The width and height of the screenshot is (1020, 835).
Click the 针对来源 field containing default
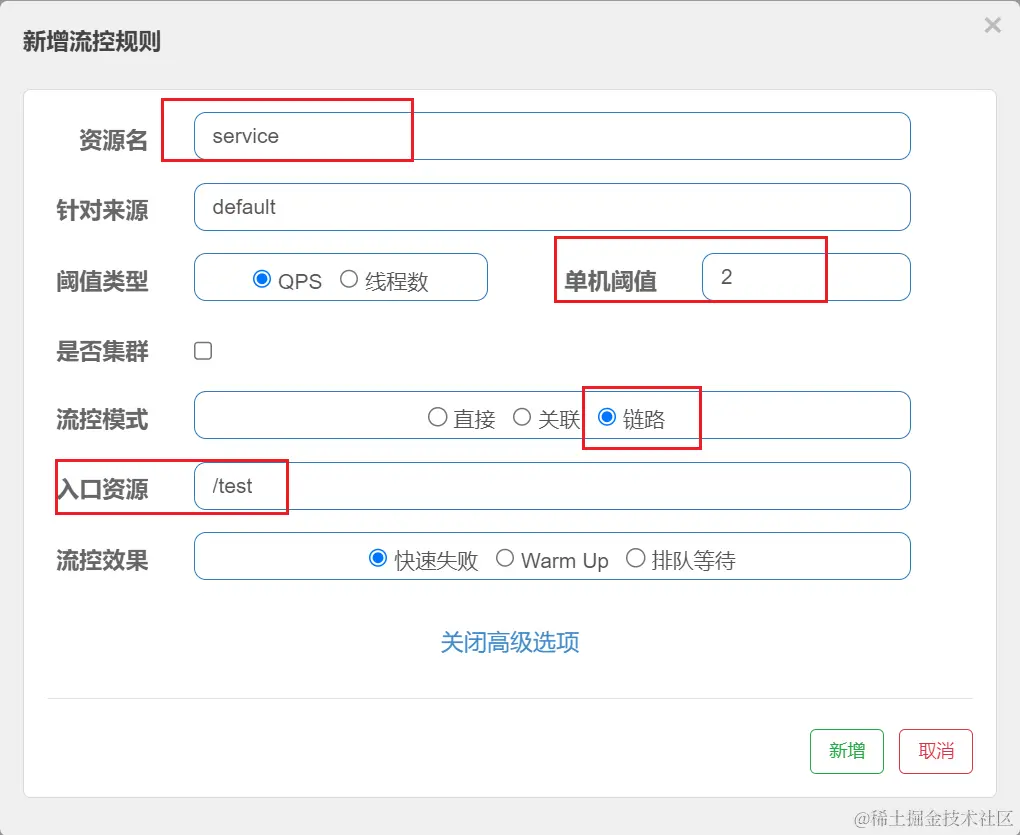click(551, 207)
